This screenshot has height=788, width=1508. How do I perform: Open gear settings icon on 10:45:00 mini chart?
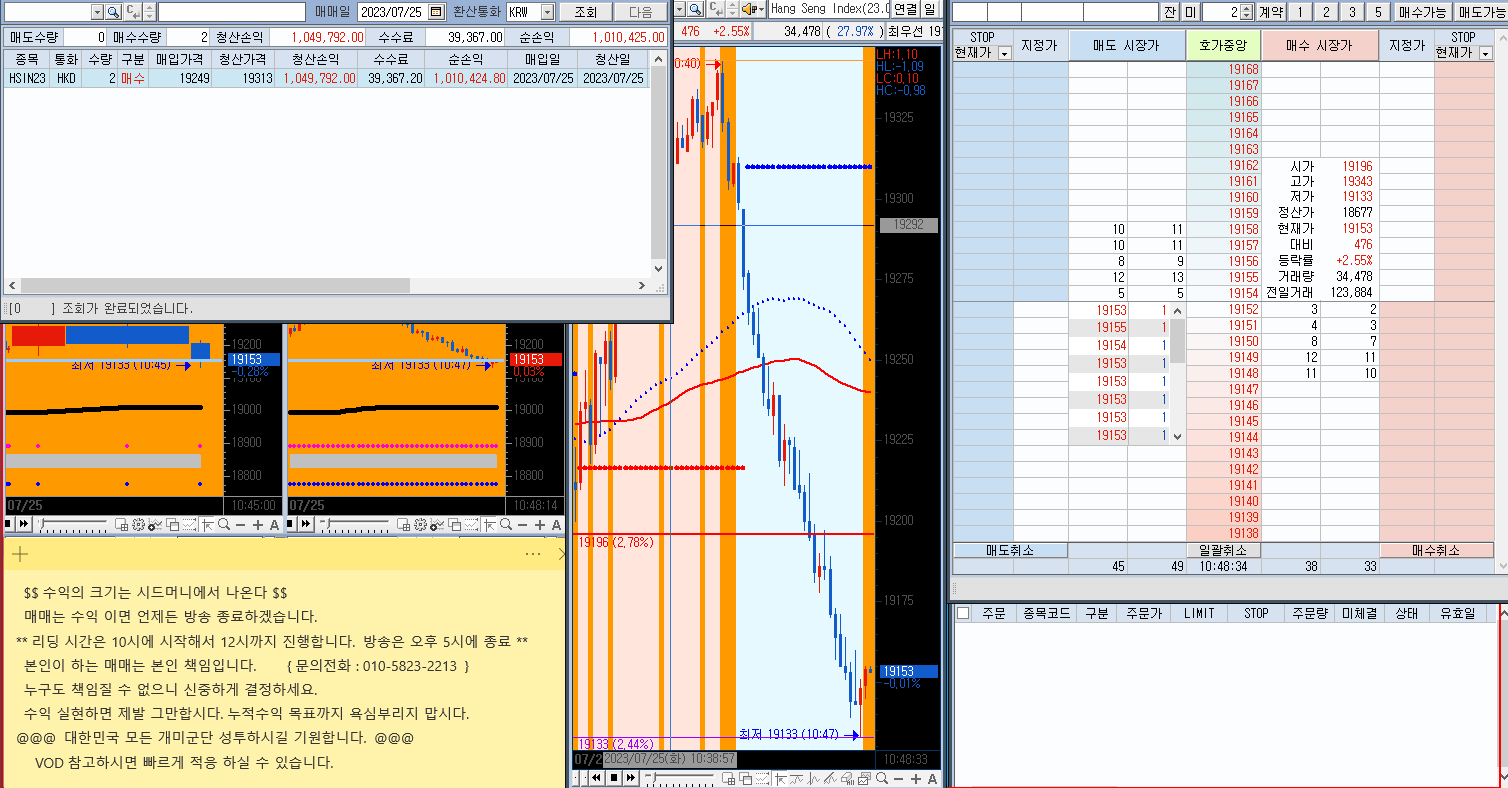138,524
